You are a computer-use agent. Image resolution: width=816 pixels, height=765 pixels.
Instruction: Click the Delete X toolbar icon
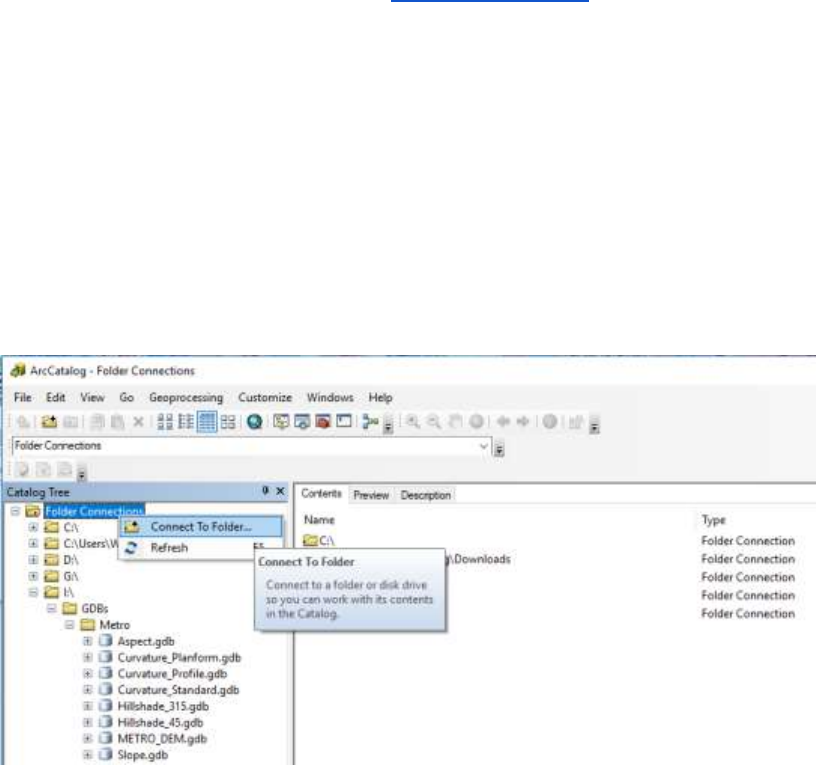coord(138,422)
